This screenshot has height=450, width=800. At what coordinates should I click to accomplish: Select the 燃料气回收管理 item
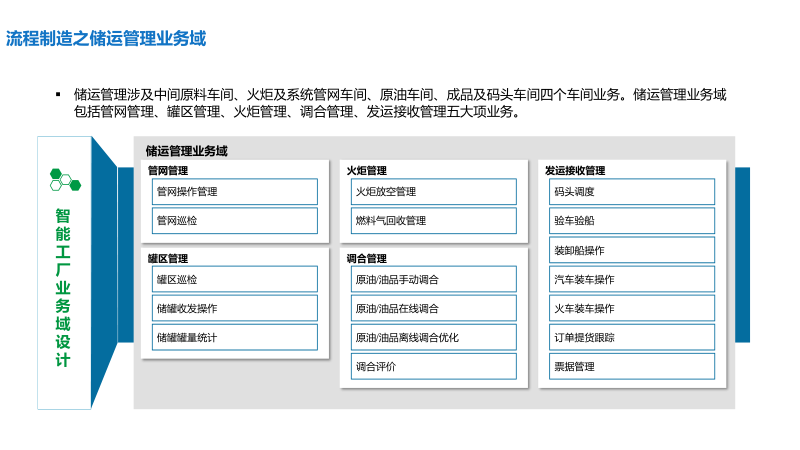[x=434, y=220]
